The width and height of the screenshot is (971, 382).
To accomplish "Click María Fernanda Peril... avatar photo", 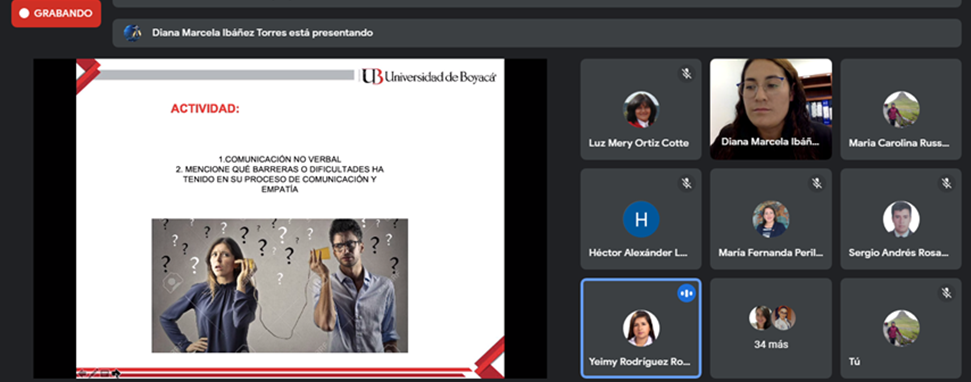I will point(771,219).
